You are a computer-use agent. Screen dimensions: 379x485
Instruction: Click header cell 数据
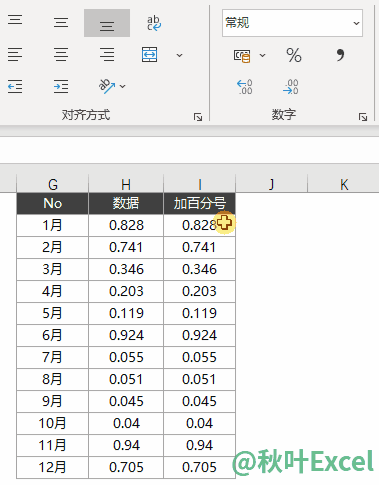click(126, 203)
